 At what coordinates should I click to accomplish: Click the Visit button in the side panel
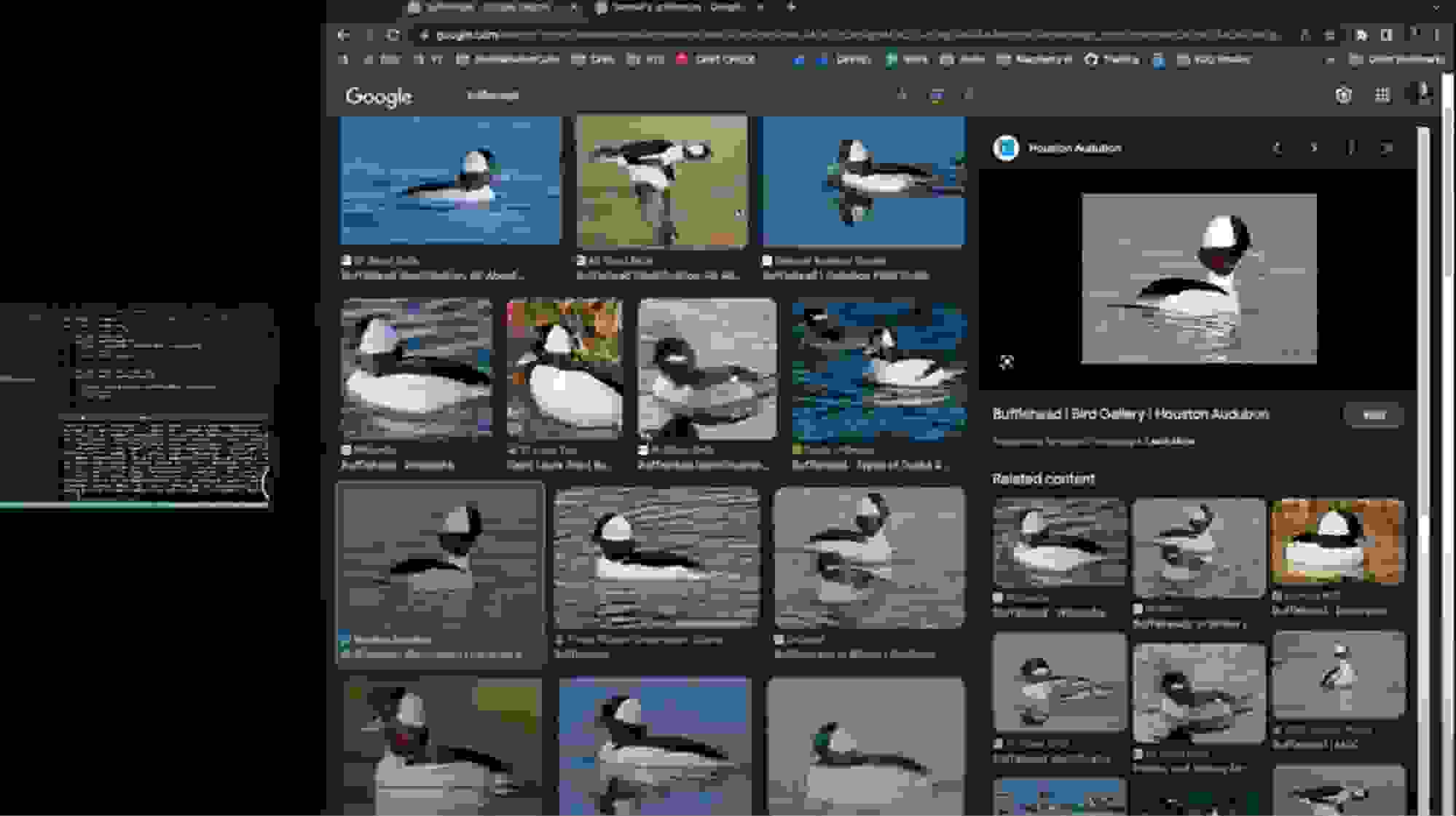click(1374, 415)
